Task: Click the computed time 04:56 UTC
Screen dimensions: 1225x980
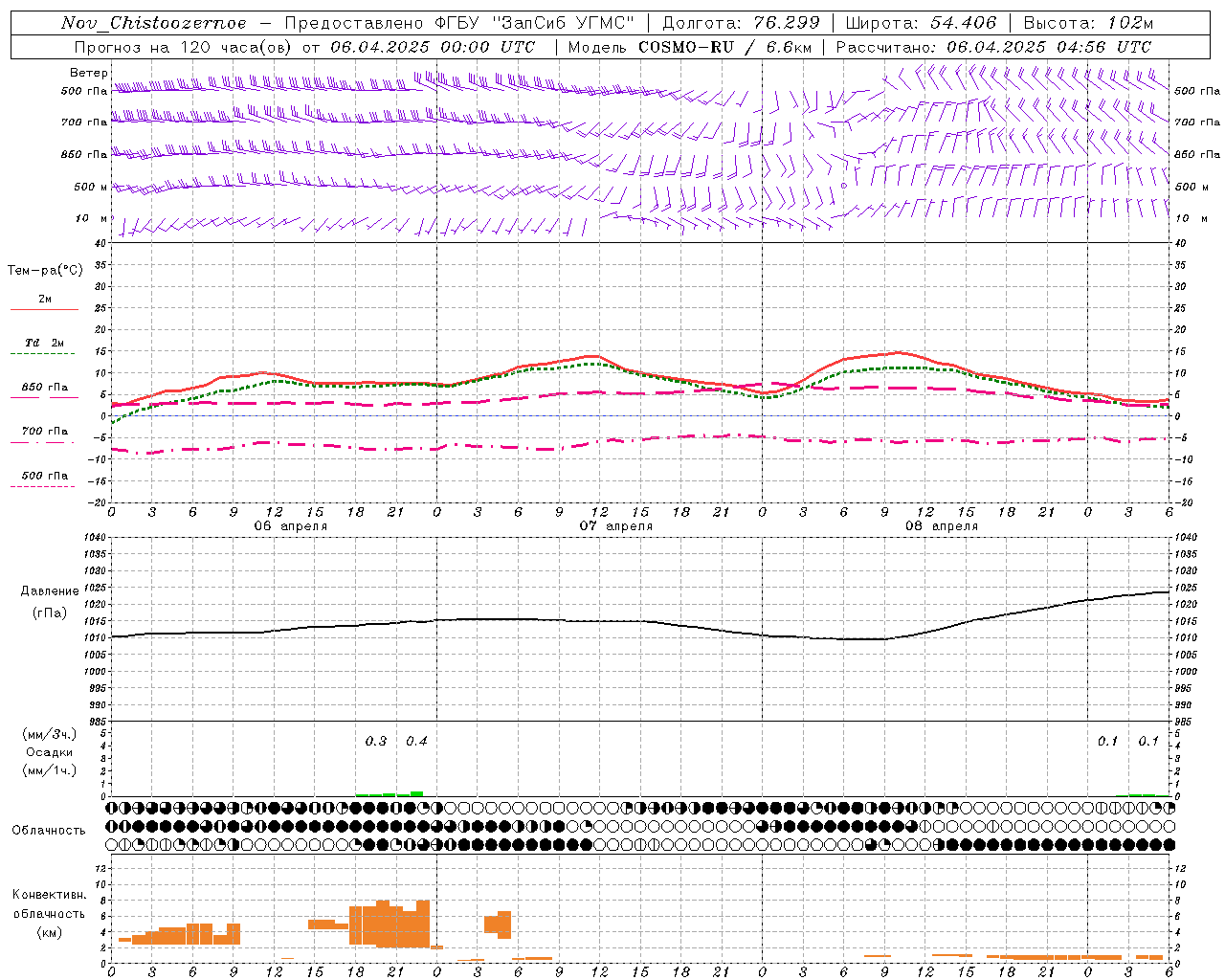Action: pyautogui.click(x=1102, y=47)
